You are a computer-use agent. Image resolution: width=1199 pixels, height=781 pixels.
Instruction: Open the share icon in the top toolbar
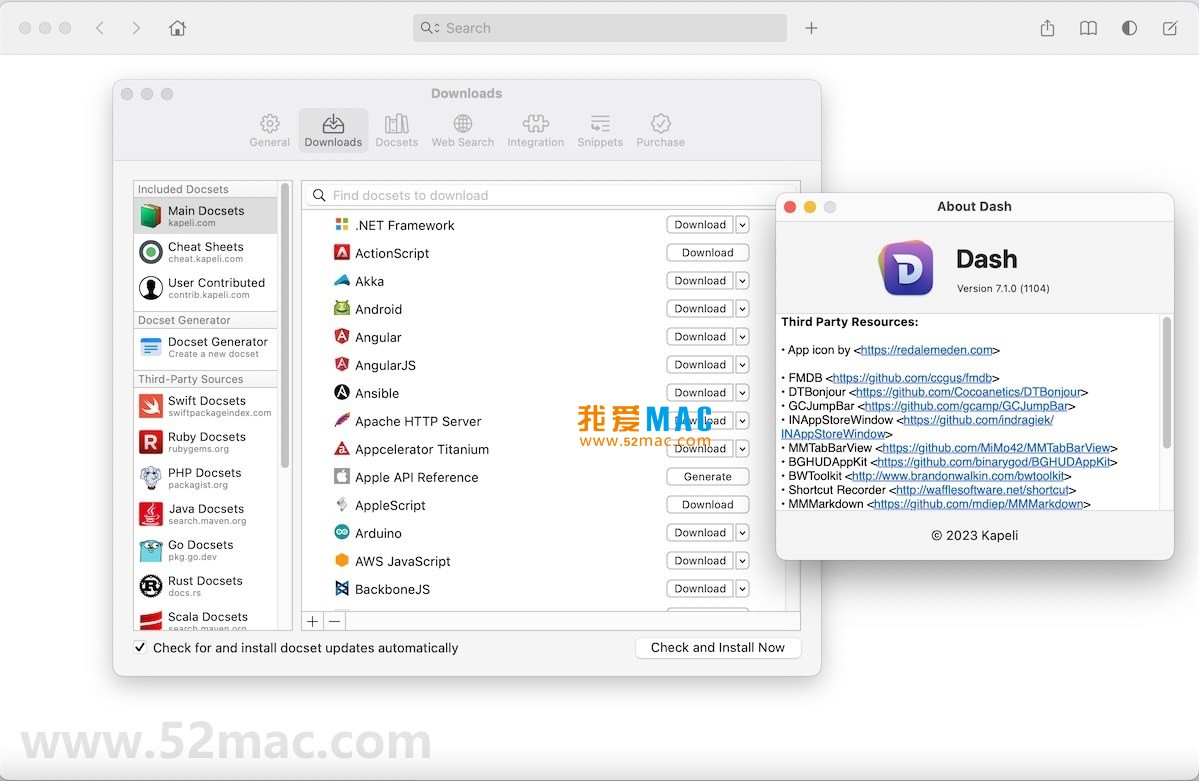[1048, 28]
